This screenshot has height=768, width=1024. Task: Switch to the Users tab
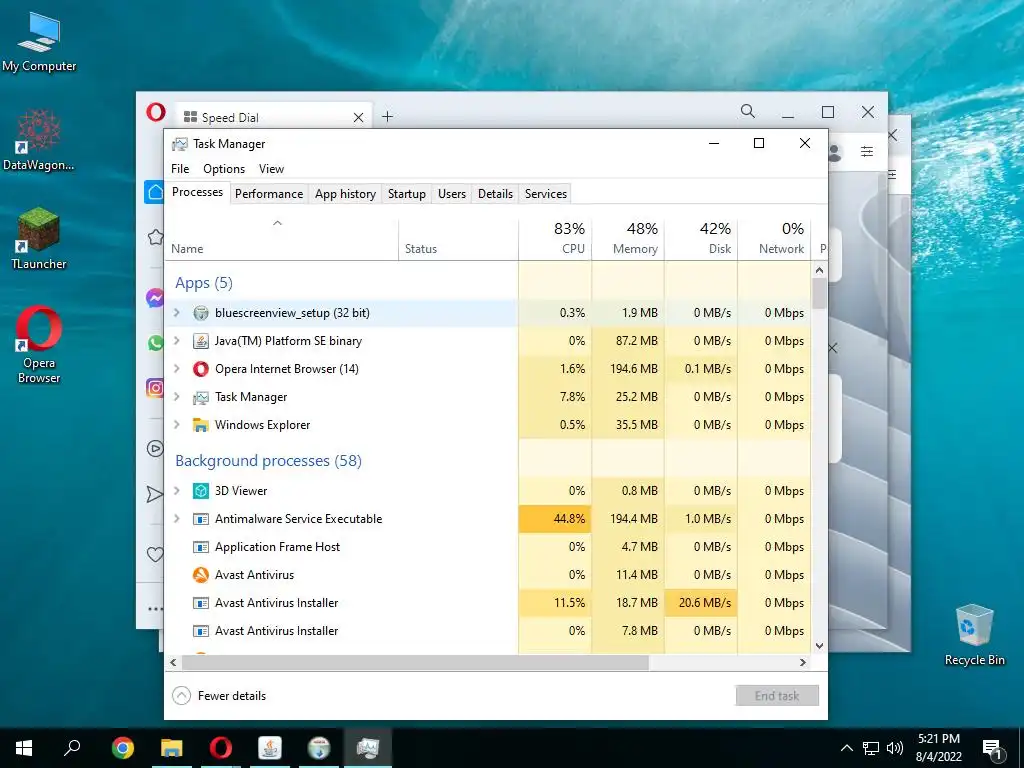tap(452, 194)
